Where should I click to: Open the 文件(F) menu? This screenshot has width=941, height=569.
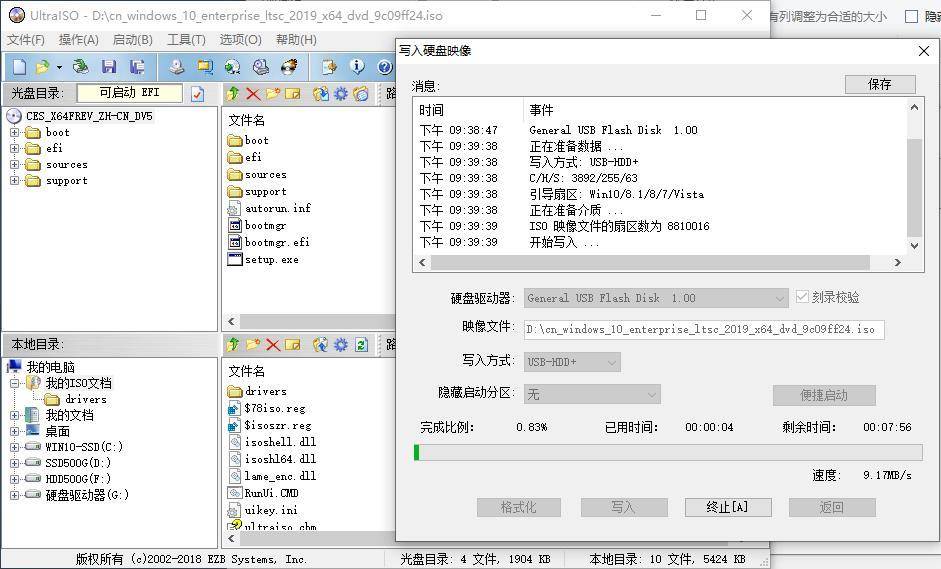tap(26, 40)
